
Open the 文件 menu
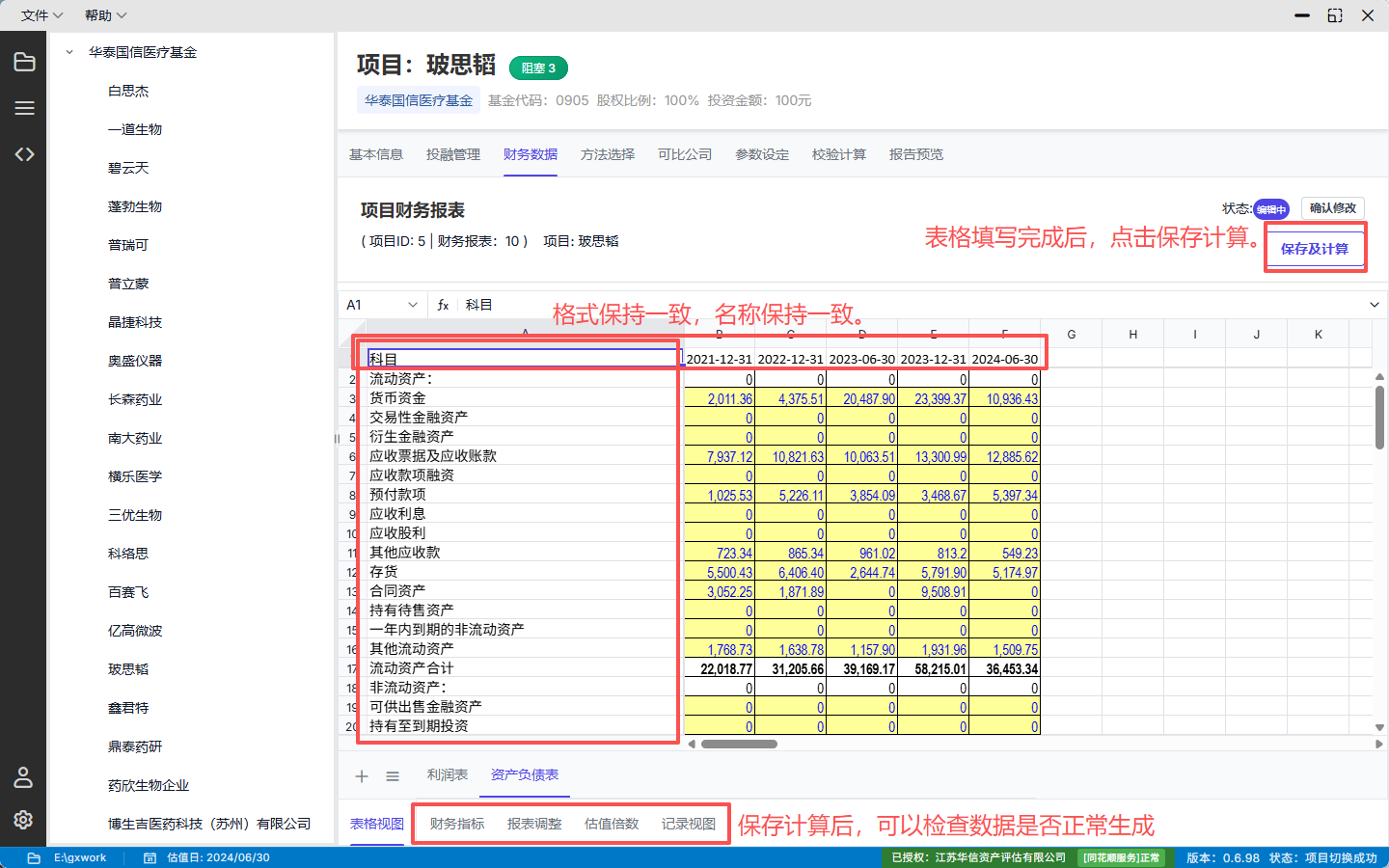pos(41,15)
